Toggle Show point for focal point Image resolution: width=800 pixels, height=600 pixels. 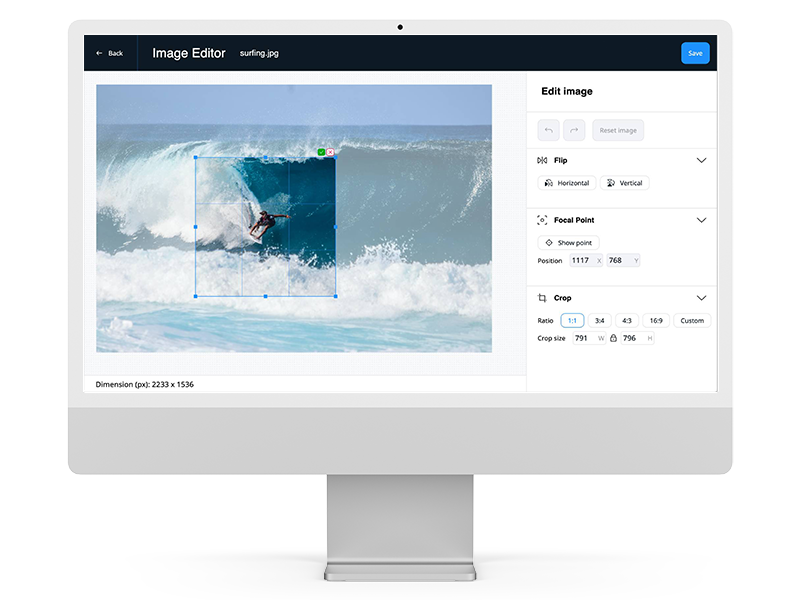click(568, 242)
